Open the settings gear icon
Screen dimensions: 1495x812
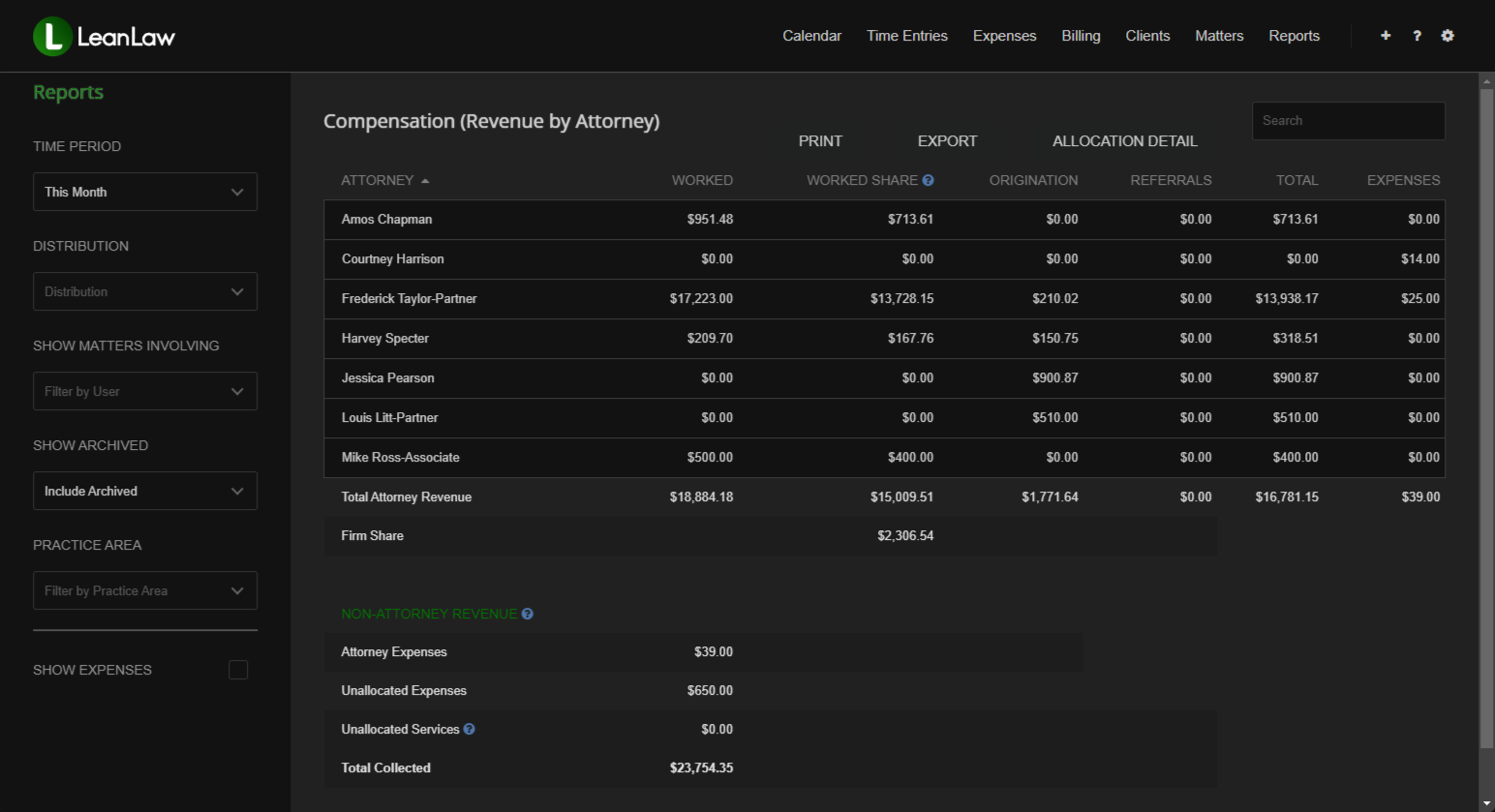point(1448,36)
